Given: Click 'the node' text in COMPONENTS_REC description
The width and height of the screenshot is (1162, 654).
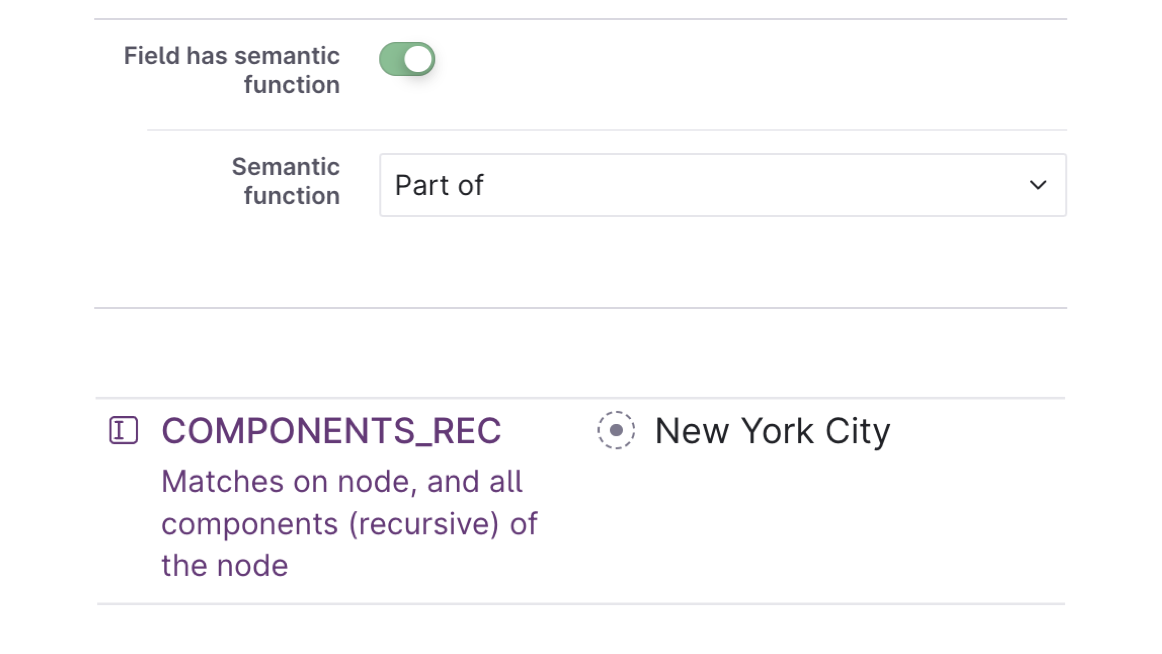Looking at the screenshot, I should tap(225, 566).
